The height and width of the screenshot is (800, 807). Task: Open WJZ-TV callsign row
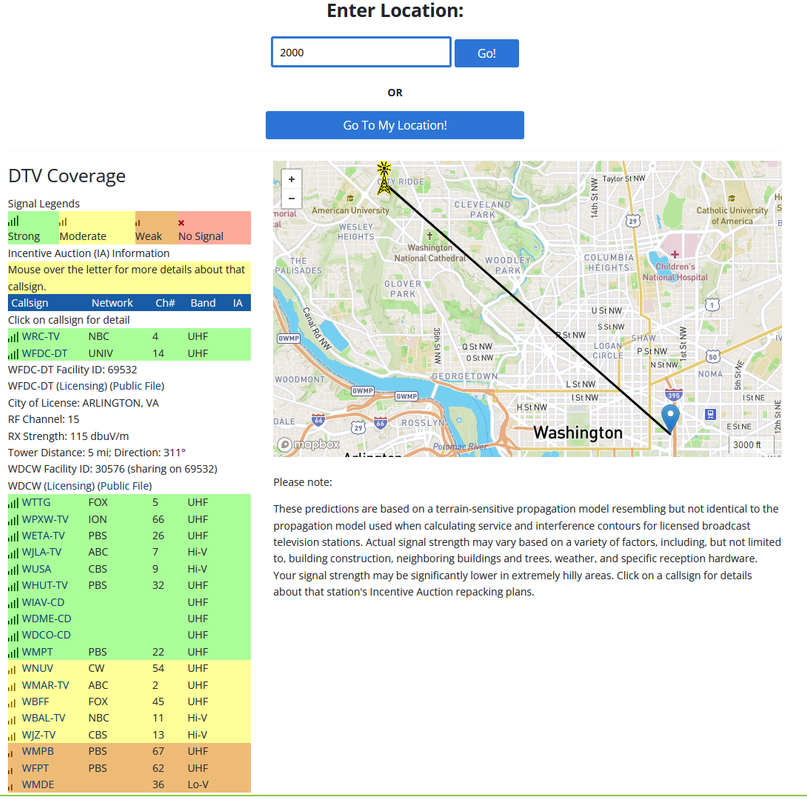[129, 735]
